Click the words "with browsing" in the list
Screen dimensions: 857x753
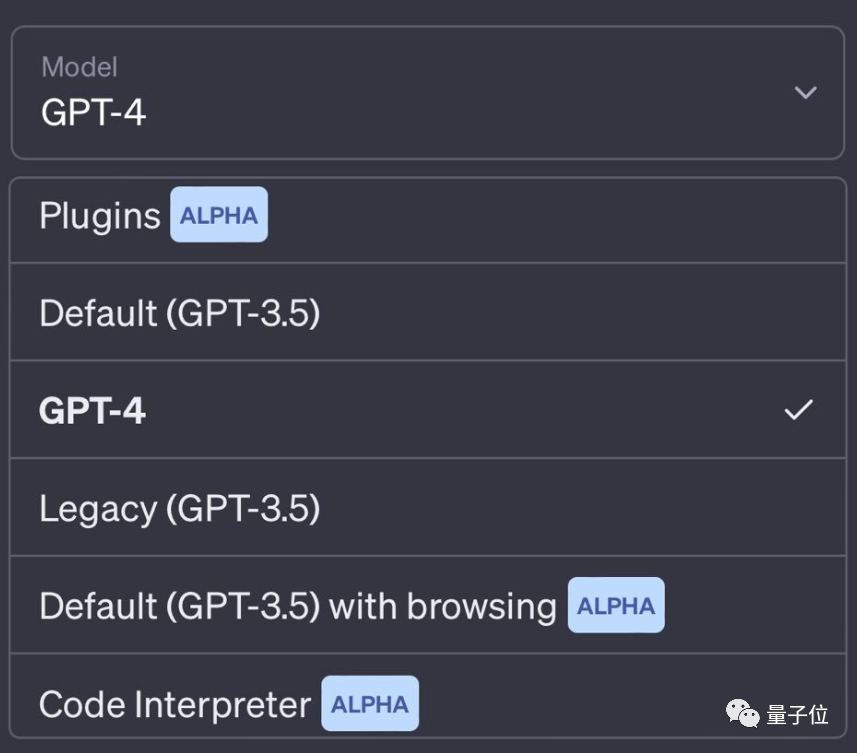click(x=443, y=606)
